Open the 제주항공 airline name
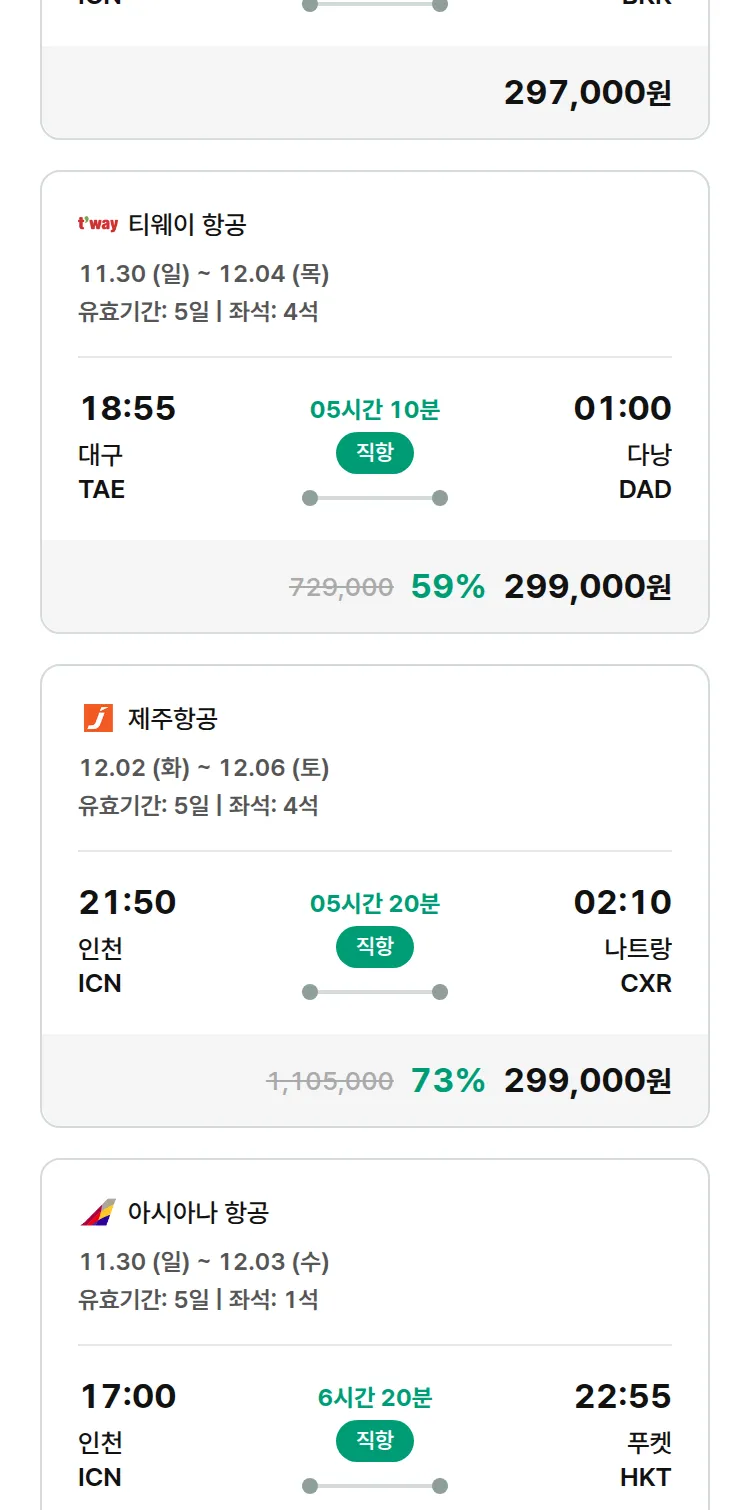Viewport: 750px width, 1510px height. [173, 718]
